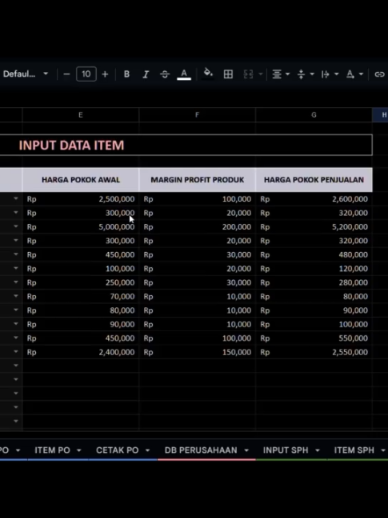Select column F header
388x518 pixels.
tap(197, 115)
